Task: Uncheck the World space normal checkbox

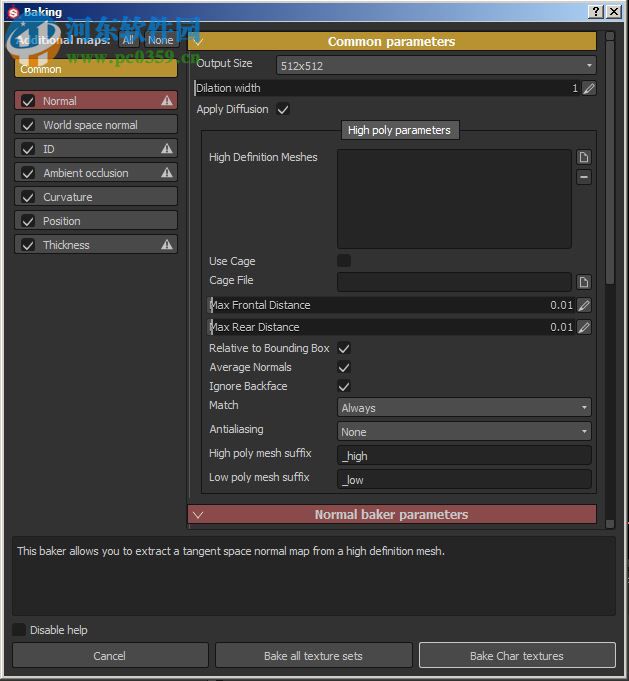Action: click(28, 125)
